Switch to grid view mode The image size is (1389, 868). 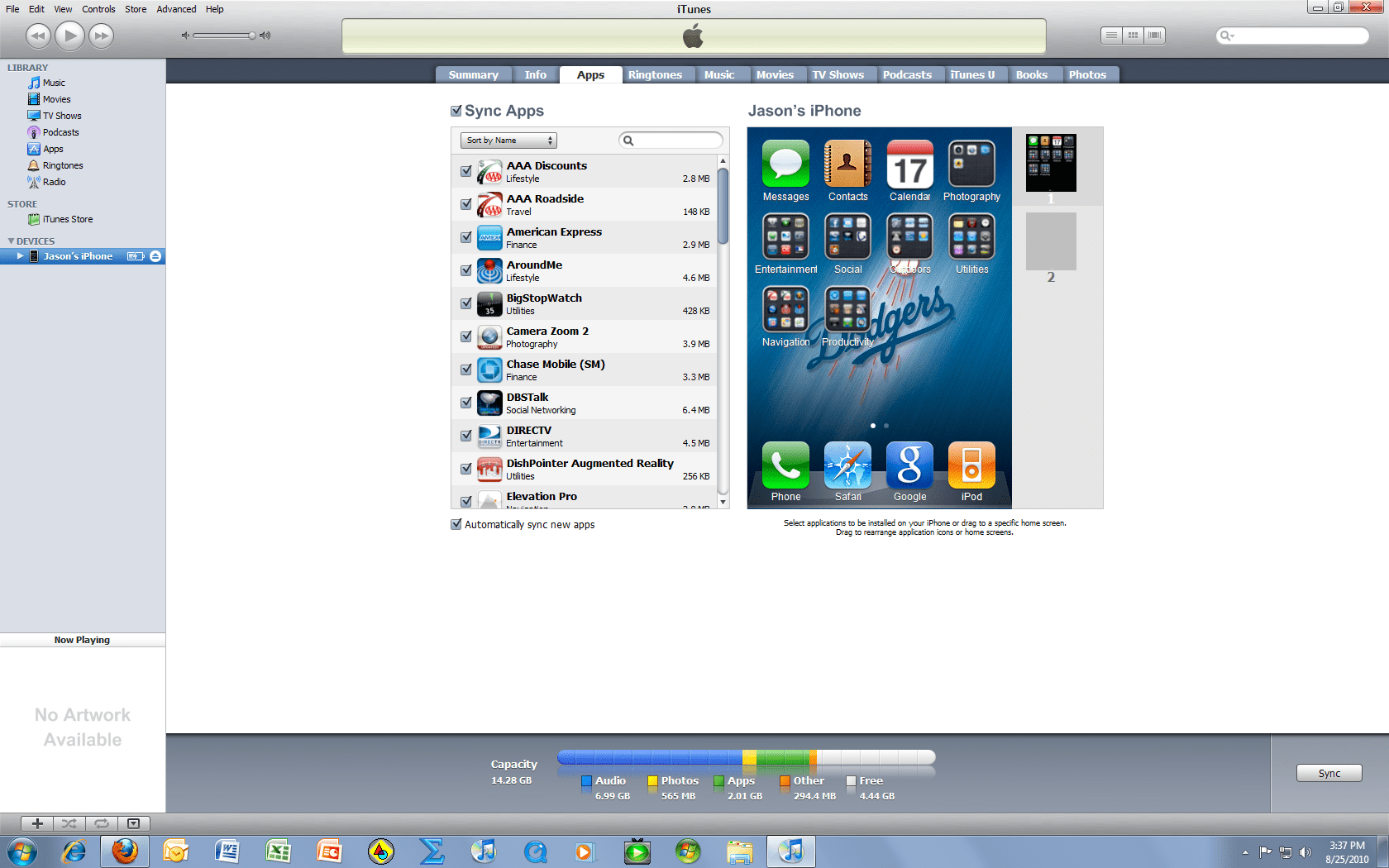pos(1133,35)
